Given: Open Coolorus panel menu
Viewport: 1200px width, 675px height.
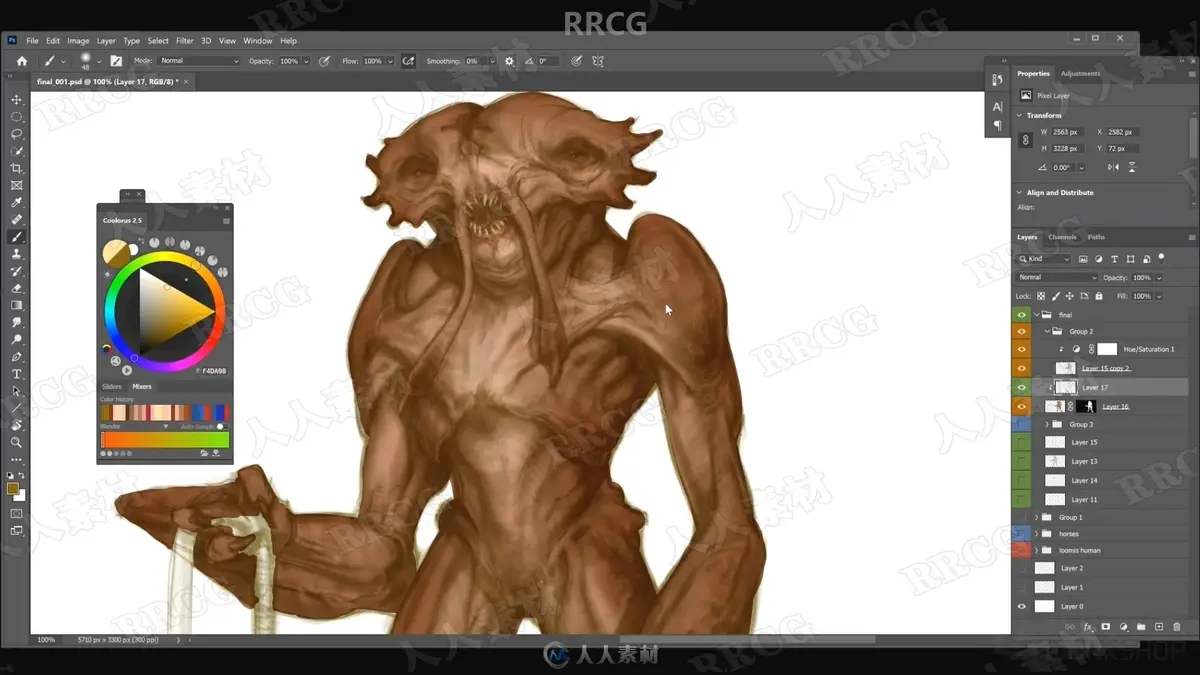Looking at the screenshot, I should 226,220.
